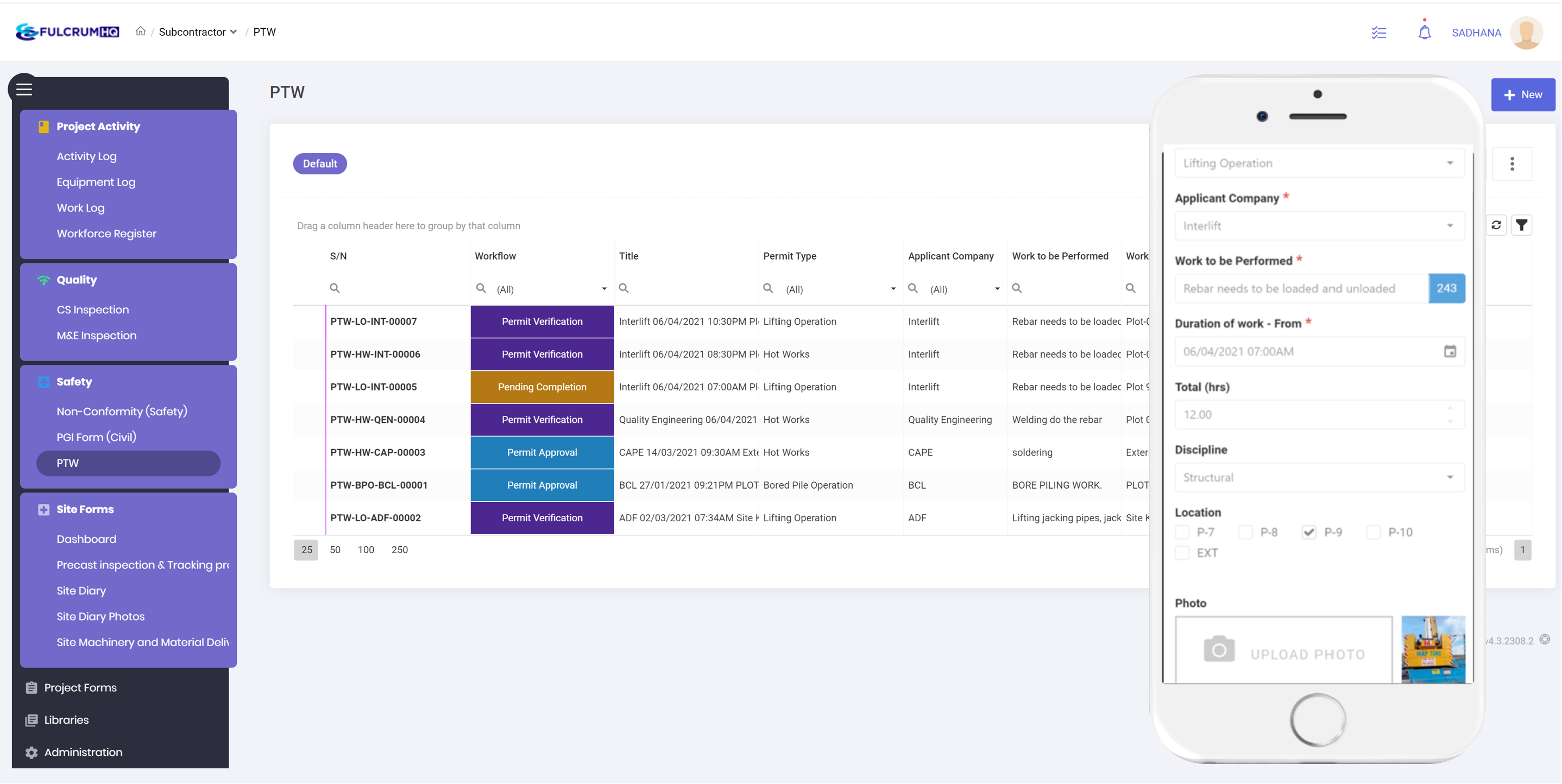The image size is (1562, 784).
Task: Open record PTW-BPO-BCL-00001
Action: pos(379,485)
